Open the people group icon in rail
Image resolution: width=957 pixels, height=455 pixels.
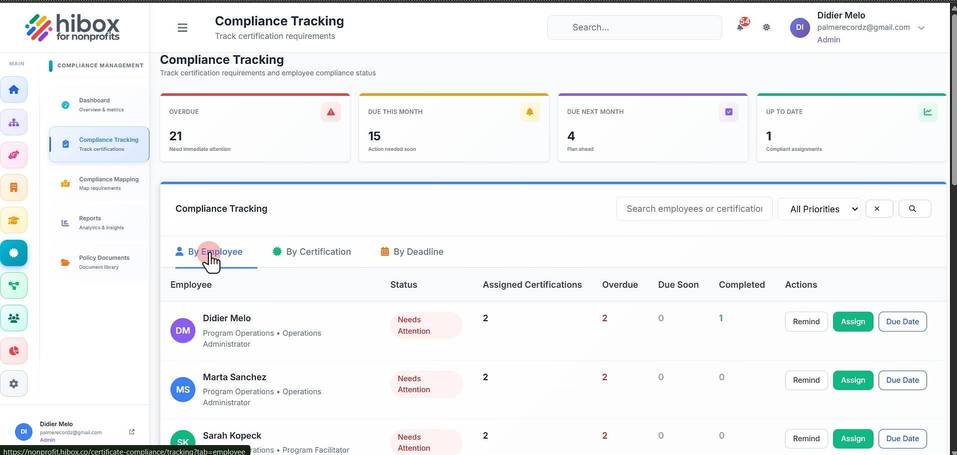coord(13,318)
